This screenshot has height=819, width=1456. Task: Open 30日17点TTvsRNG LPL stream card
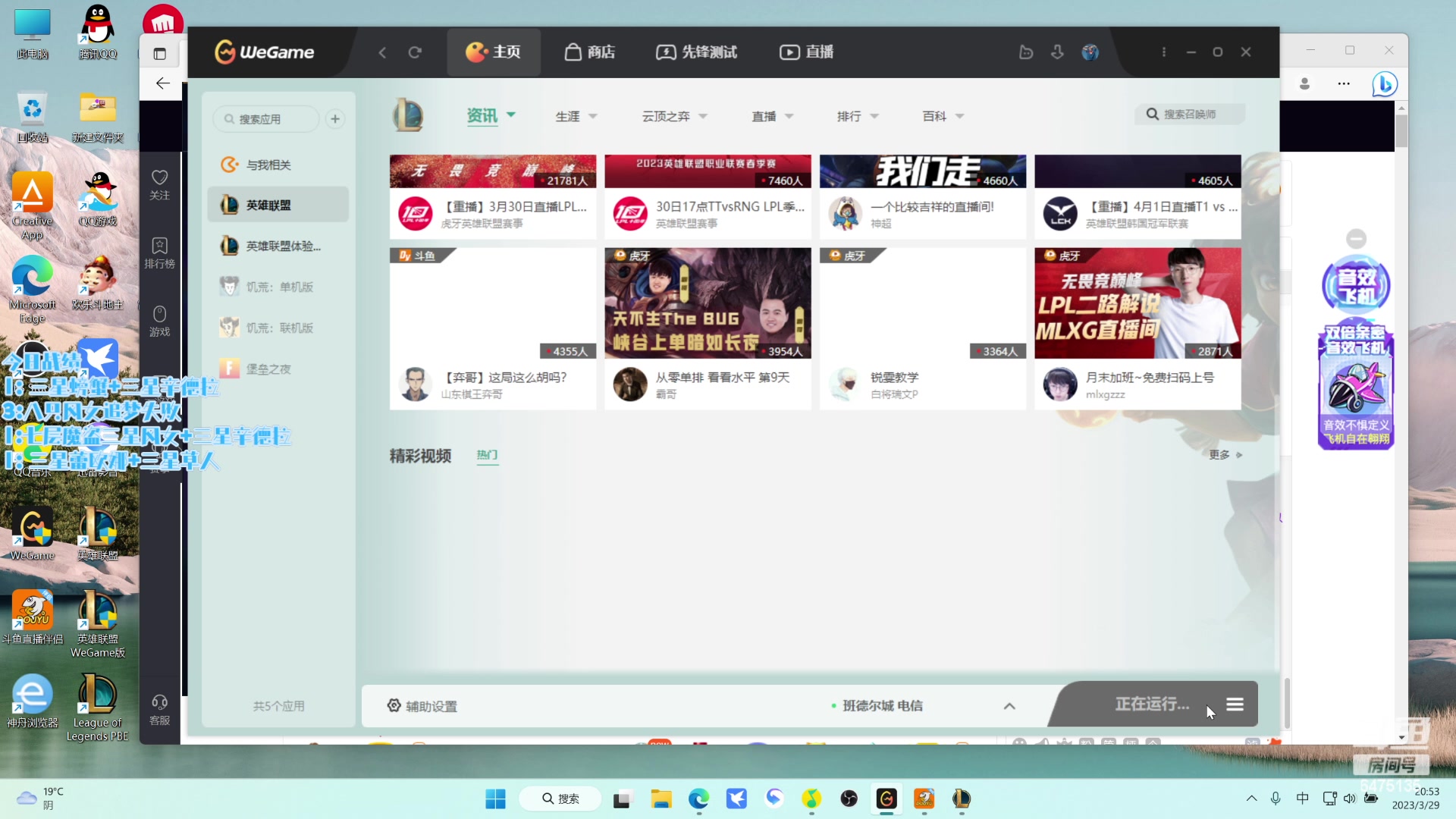(708, 197)
